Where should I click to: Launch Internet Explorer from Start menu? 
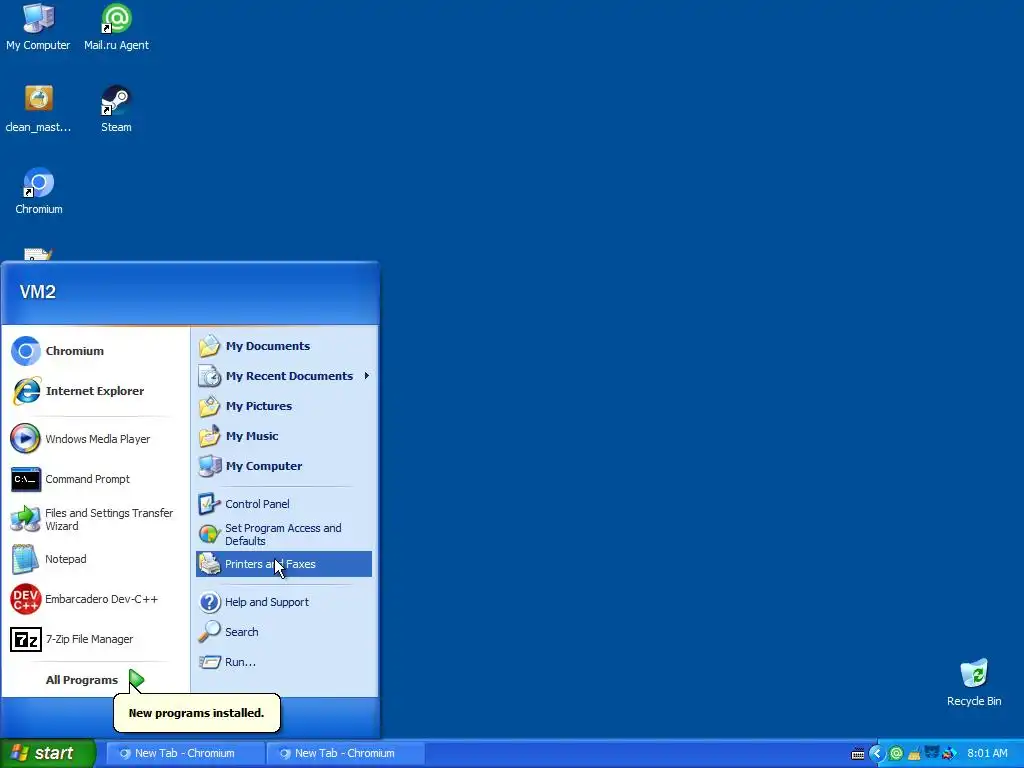pyautogui.click(x=95, y=391)
